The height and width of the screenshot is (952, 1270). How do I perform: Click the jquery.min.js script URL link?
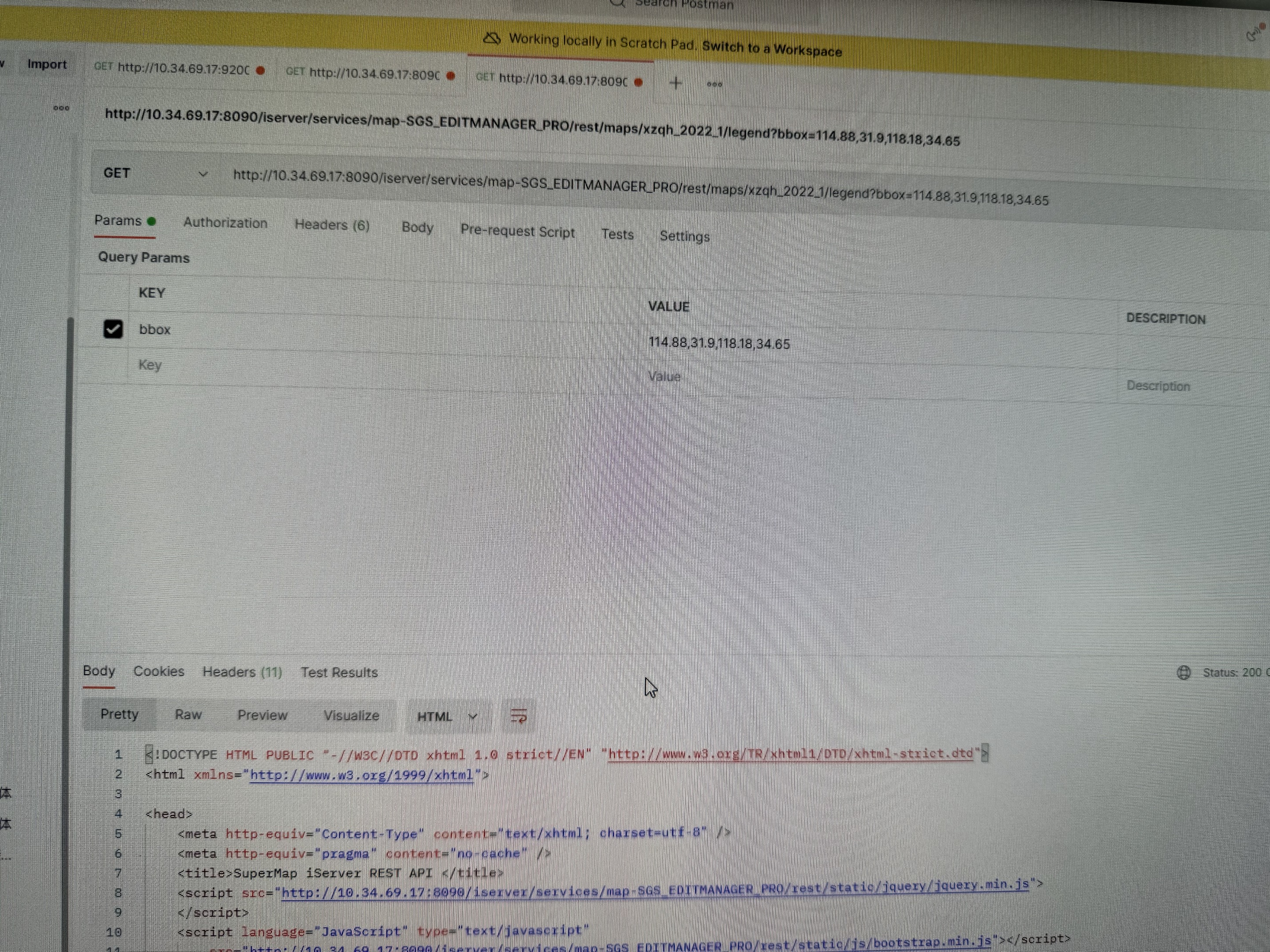pos(654,888)
